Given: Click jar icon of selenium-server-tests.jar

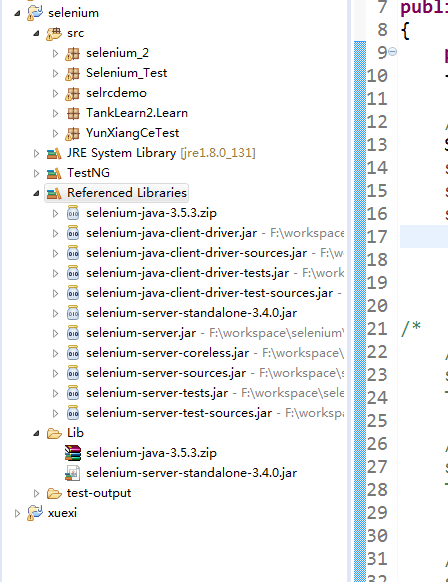Looking at the screenshot, I should (73, 393).
